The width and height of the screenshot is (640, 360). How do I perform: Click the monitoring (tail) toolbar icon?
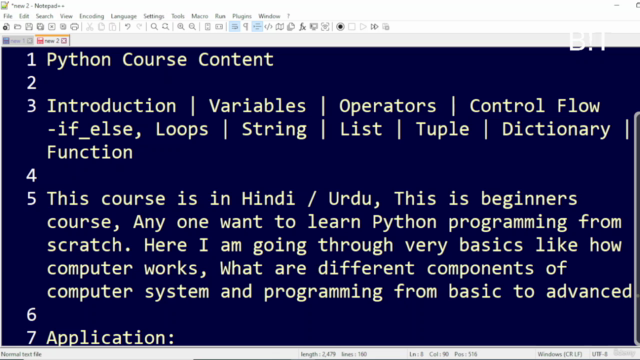pos(325,27)
